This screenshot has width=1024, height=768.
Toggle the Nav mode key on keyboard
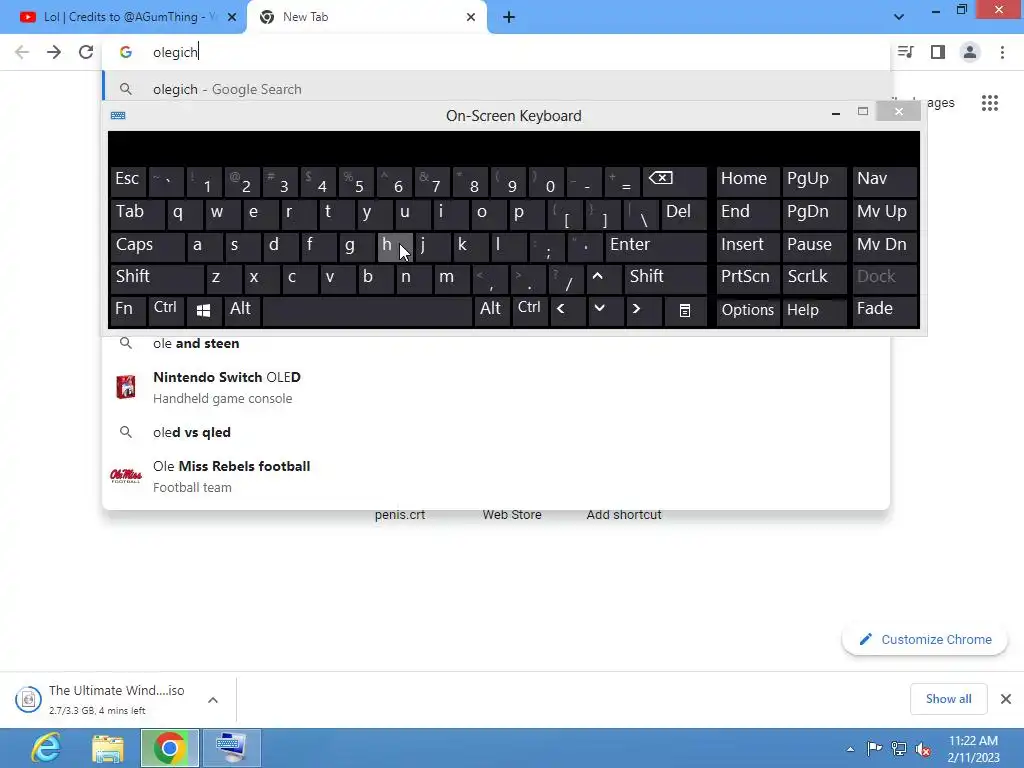coord(884,180)
